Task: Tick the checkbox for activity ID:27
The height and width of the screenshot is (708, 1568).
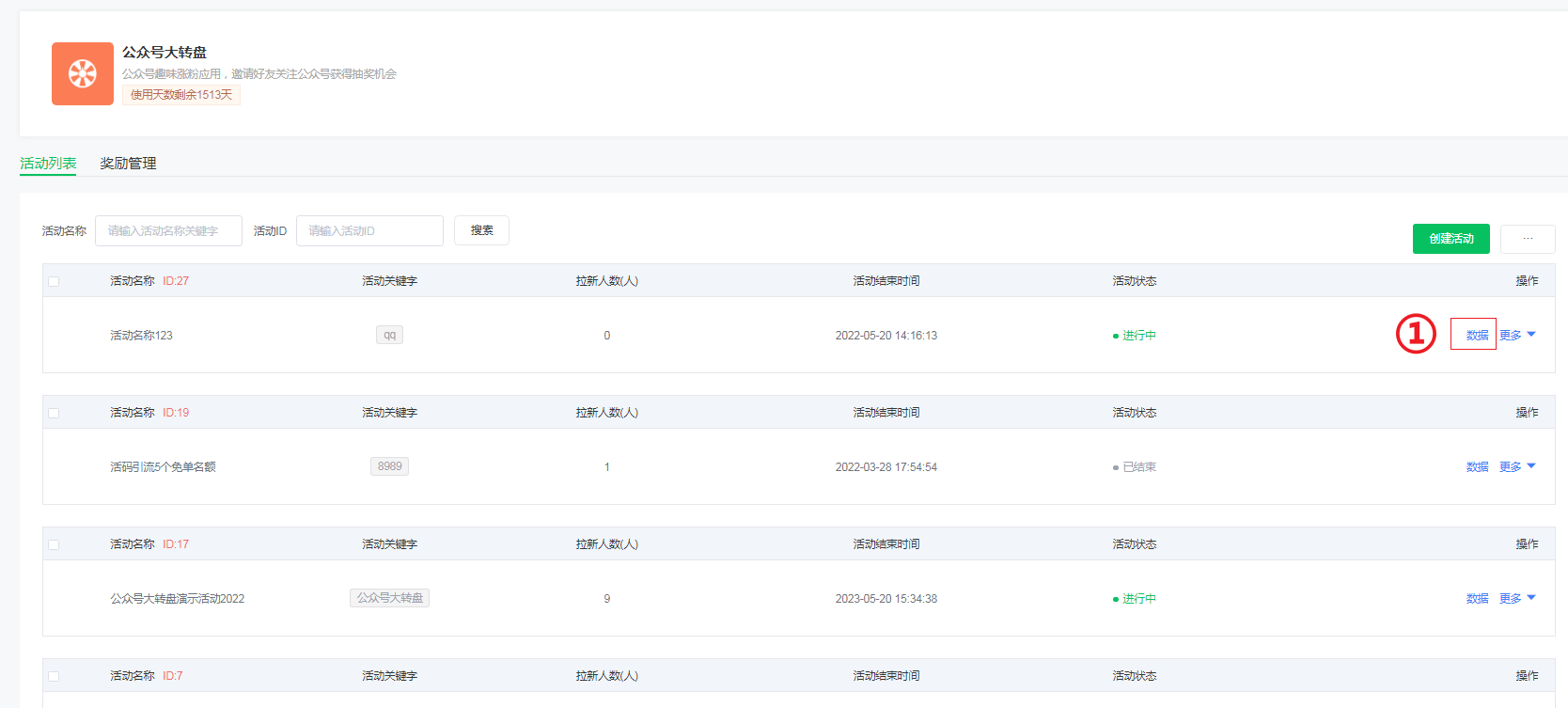Action: [54, 281]
